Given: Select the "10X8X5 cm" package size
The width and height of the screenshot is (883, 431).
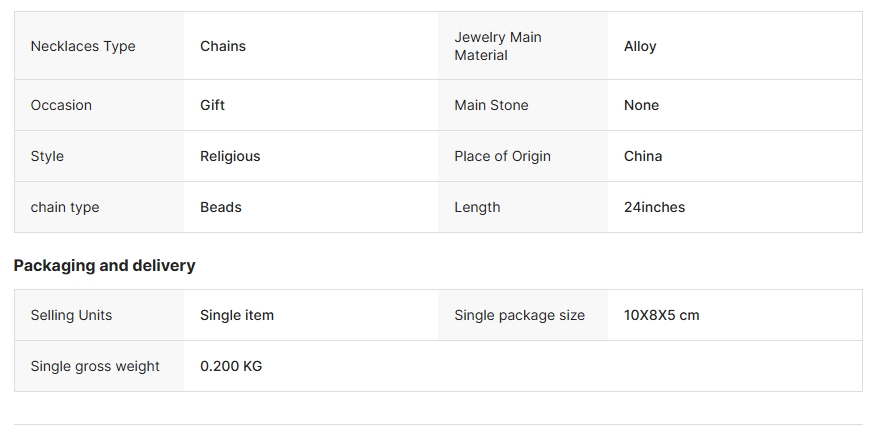Looking at the screenshot, I should pyautogui.click(x=661, y=315).
